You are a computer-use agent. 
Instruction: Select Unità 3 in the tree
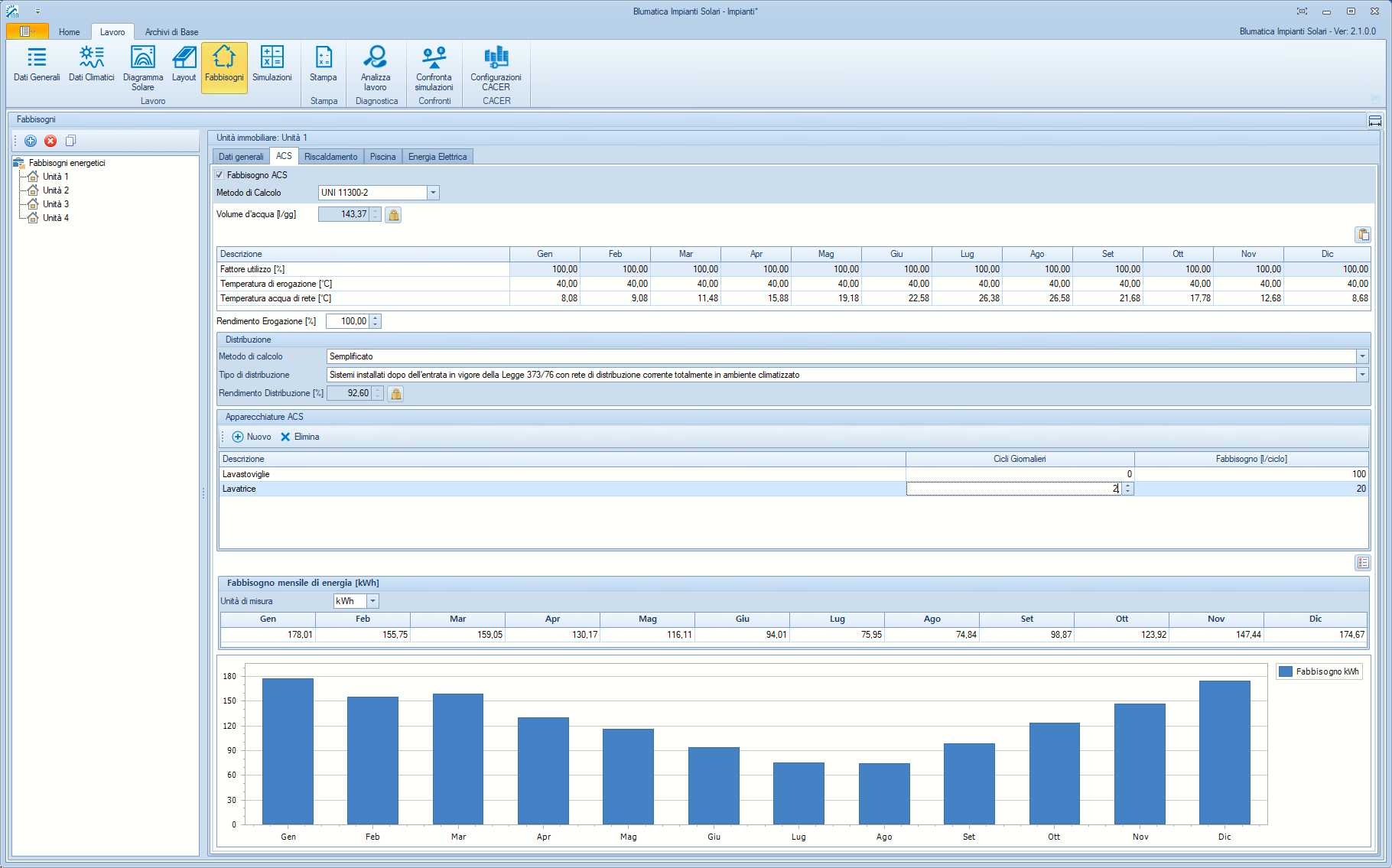55,204
